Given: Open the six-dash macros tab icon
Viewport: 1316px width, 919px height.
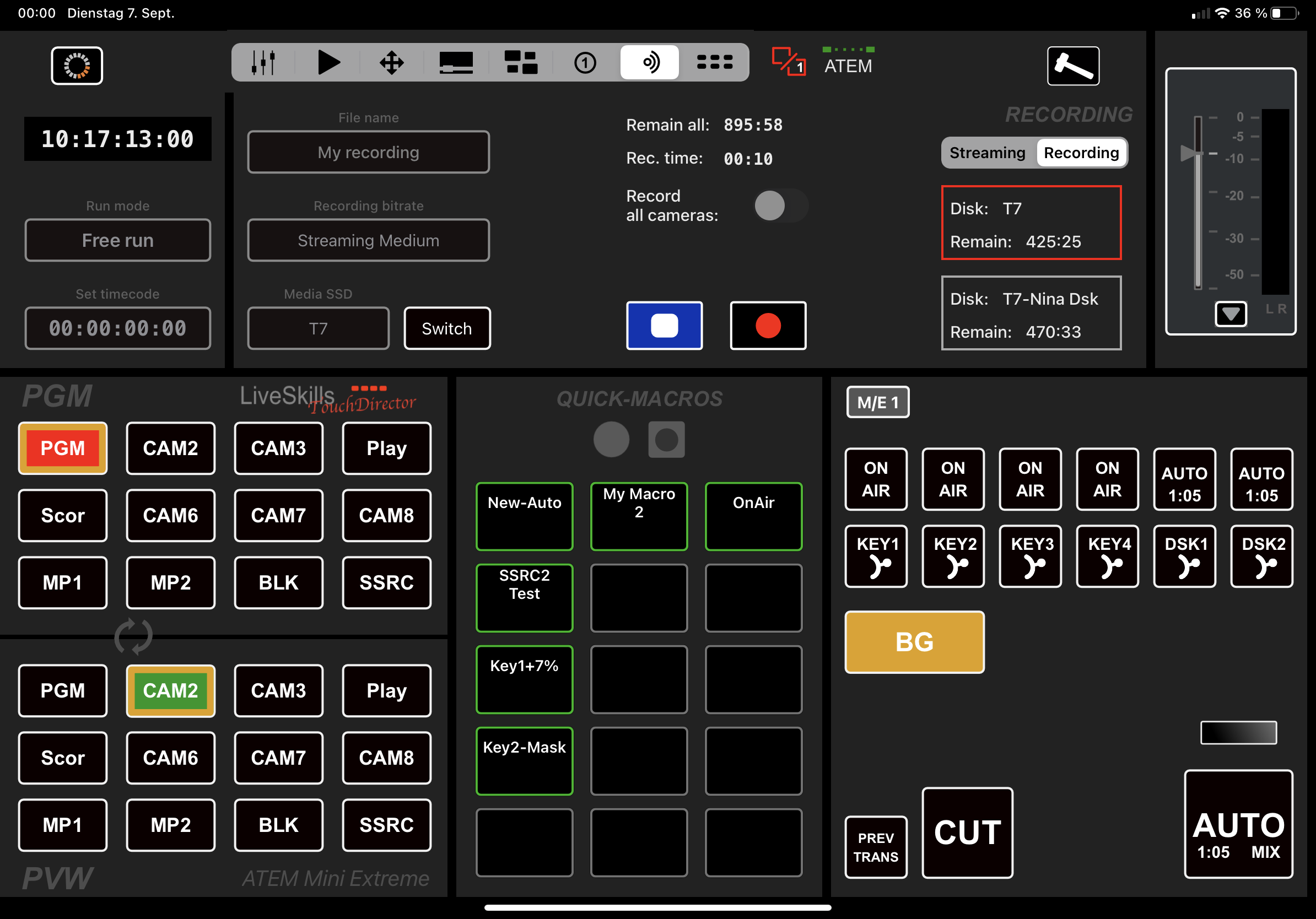Looking at the screenshot, I should (715, 62).
